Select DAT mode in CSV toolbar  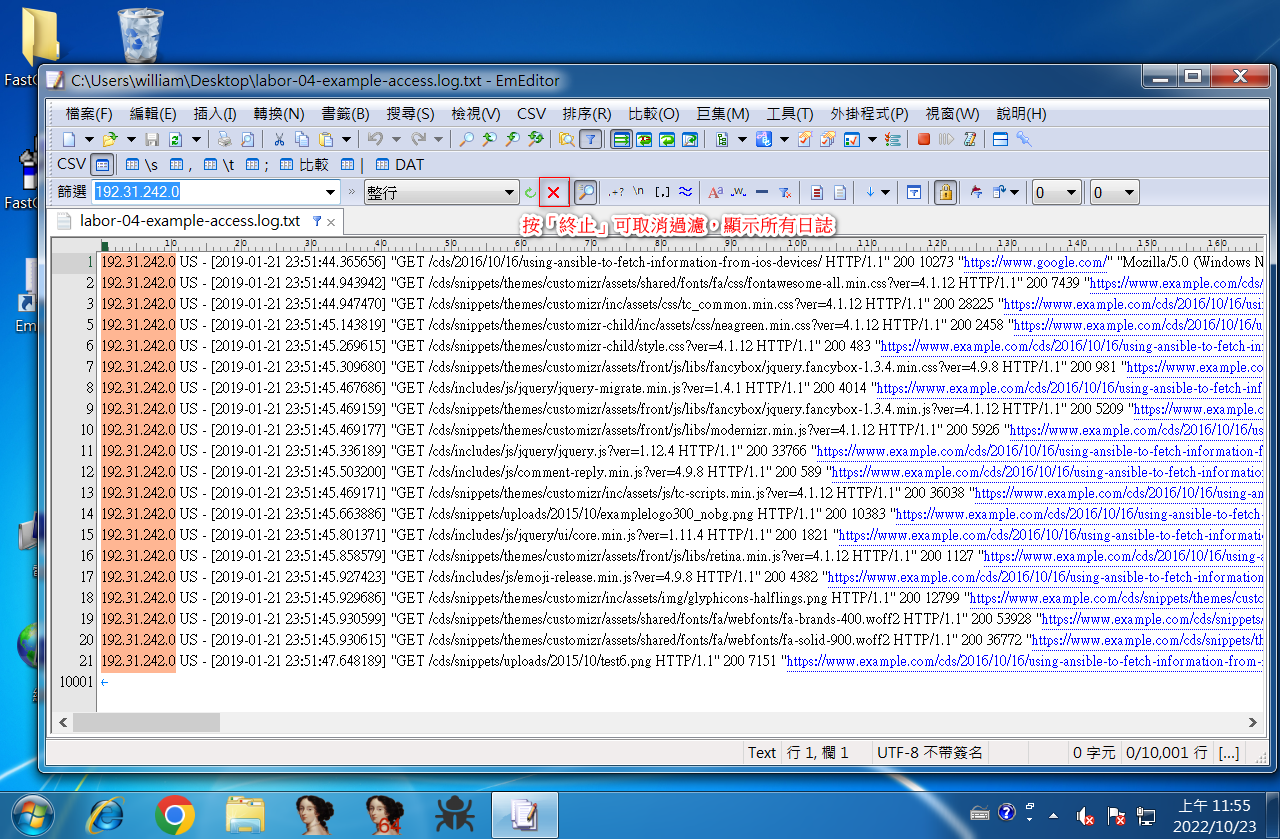tap(399, 165)
